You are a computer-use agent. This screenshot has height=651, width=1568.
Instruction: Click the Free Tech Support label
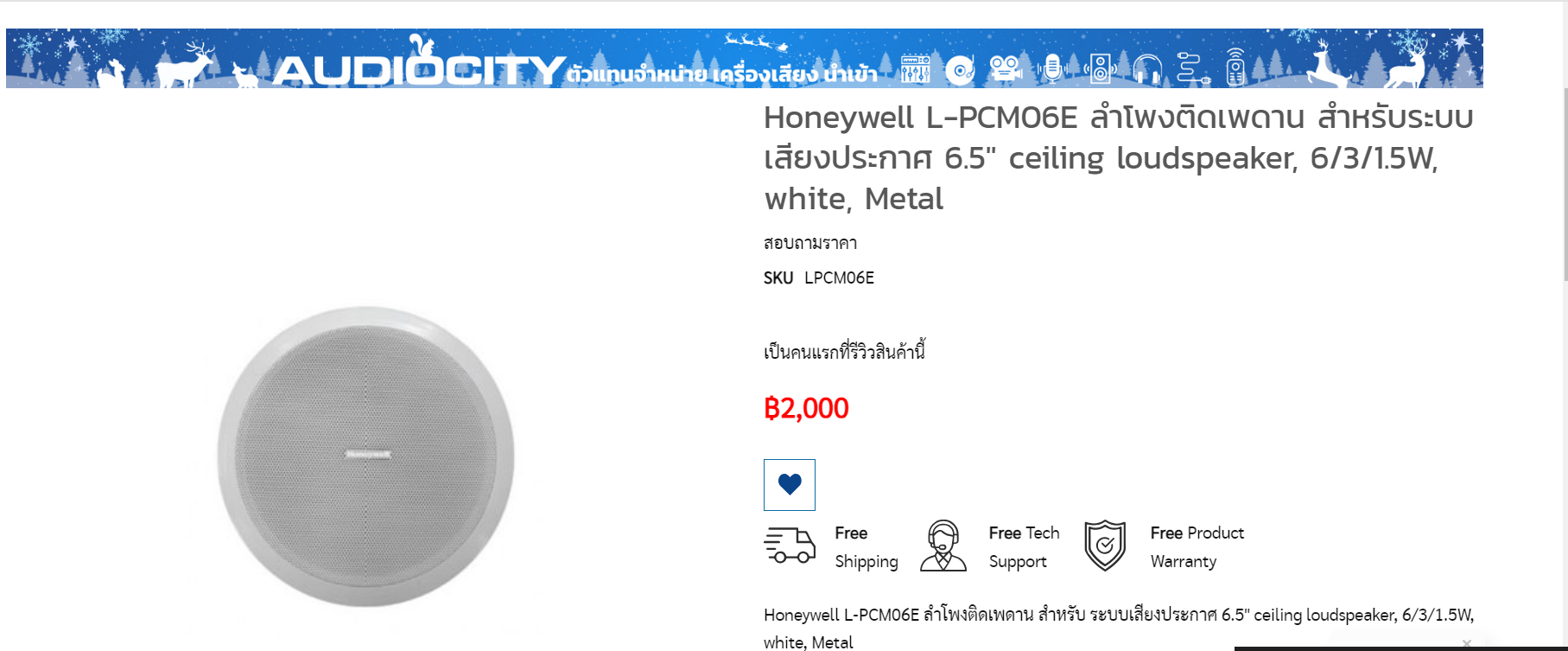(x=1024, y=547)
